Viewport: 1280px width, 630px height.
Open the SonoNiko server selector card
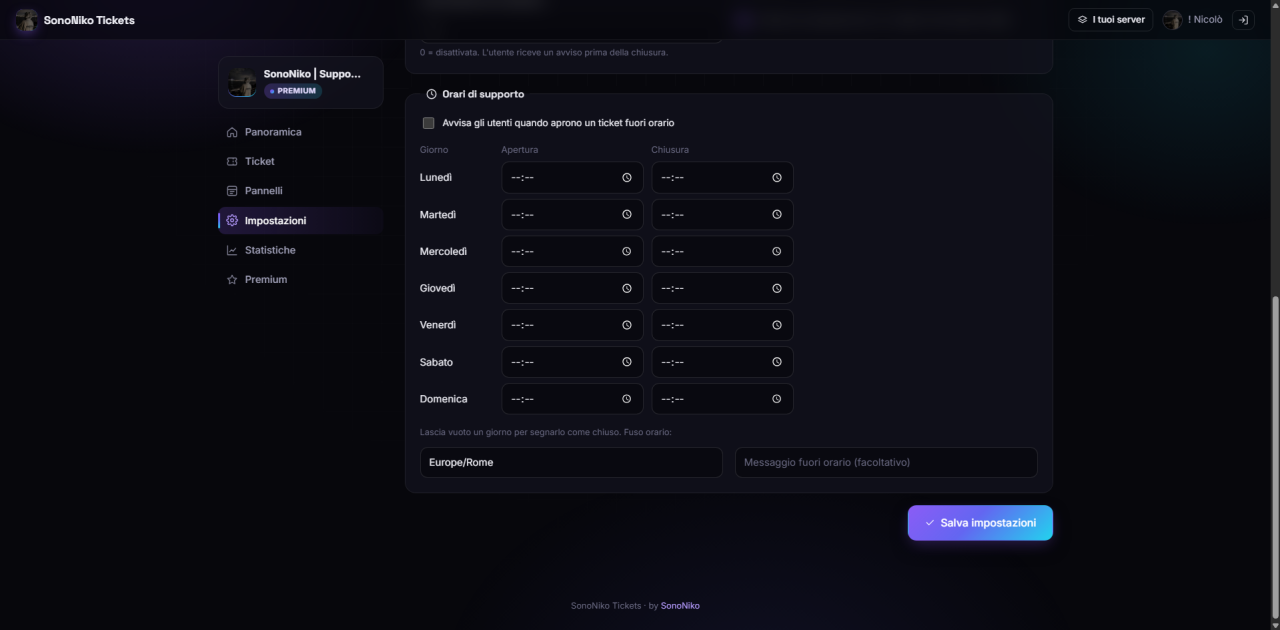point(301,82)
